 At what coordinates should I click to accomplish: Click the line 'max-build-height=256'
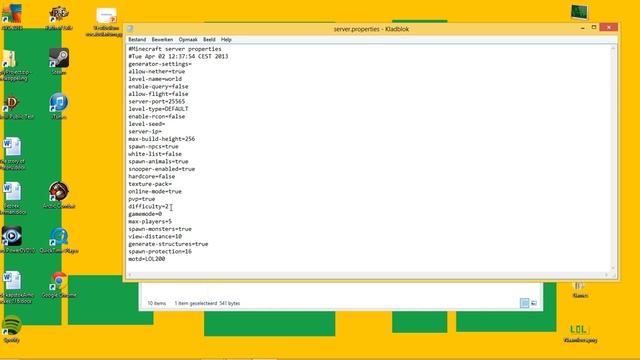click(x=161, y=139)
